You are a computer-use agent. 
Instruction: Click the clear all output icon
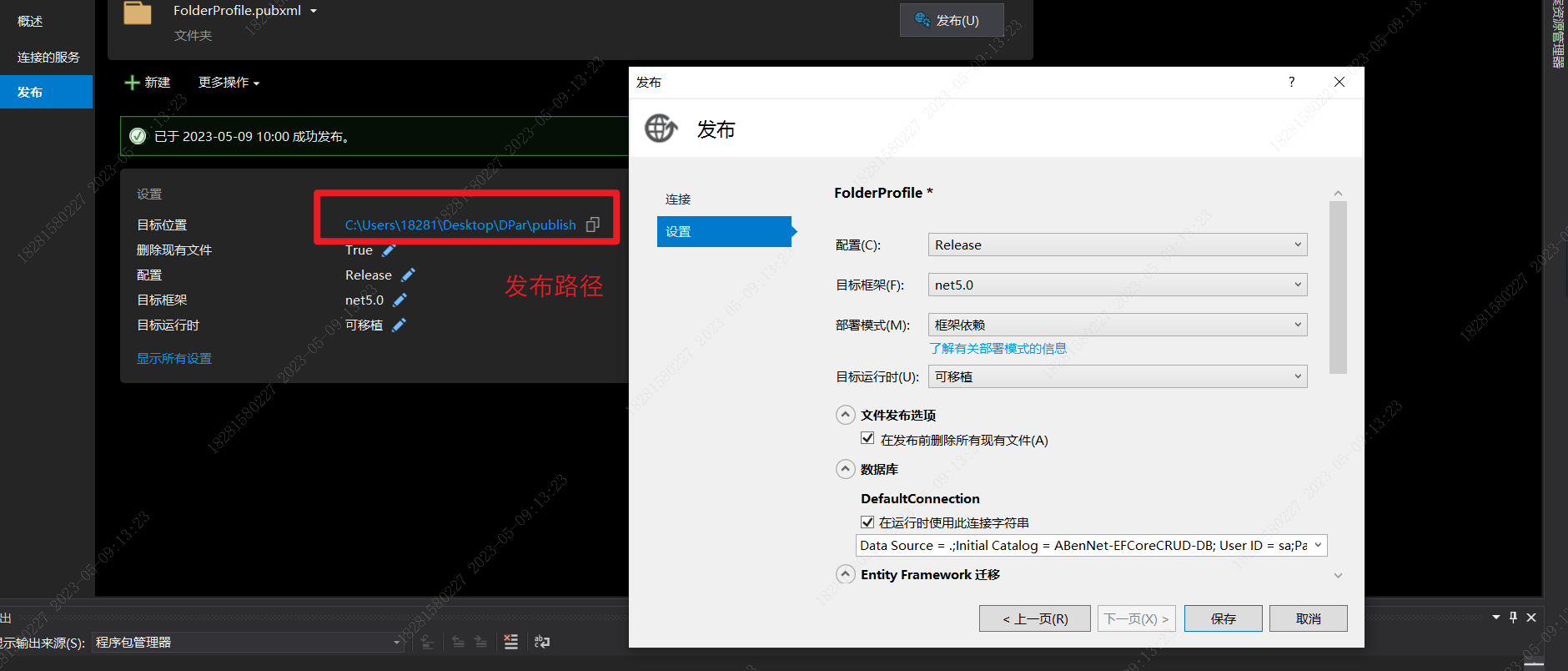[x=511, y=642]
